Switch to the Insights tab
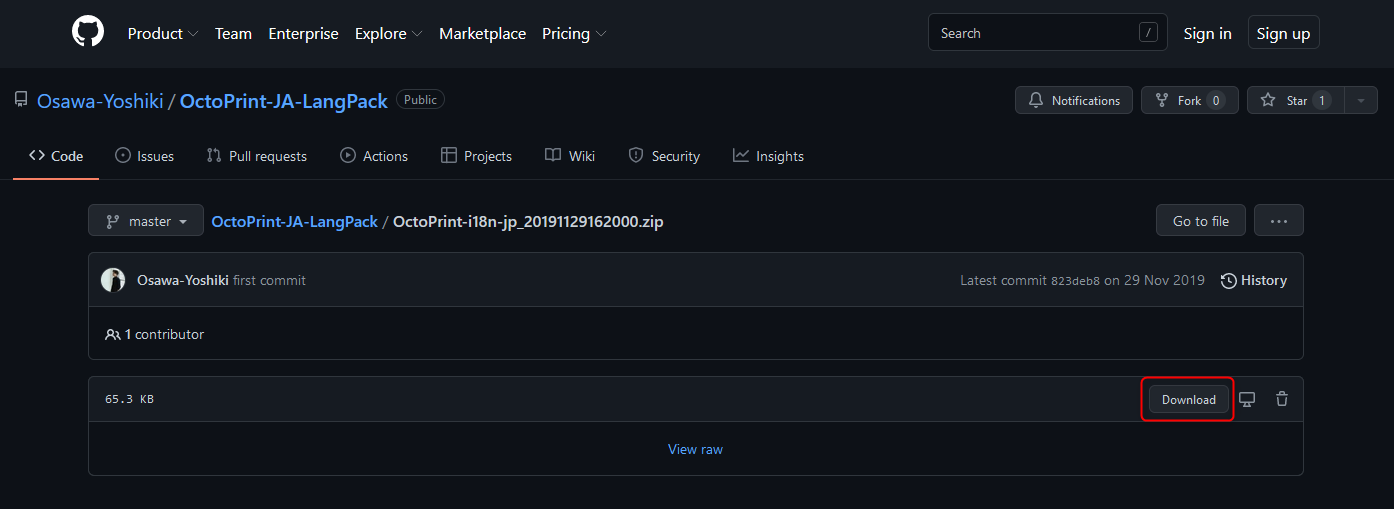The height and width of the screenshot is (509, 1394). (x=768, y=156)
